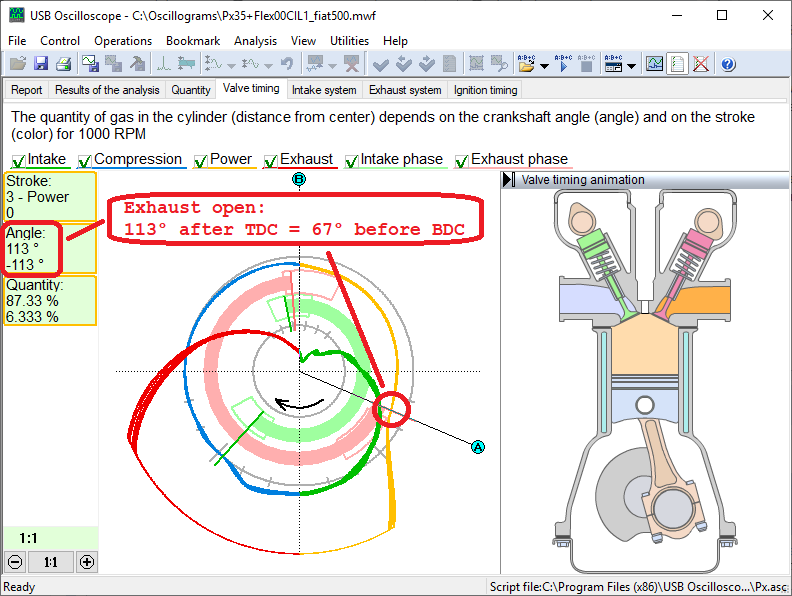The height and width of the screenshot is (596, 792).
Task: Collapse the Valve timing animation panel
Action: click(x=510, y=180)
